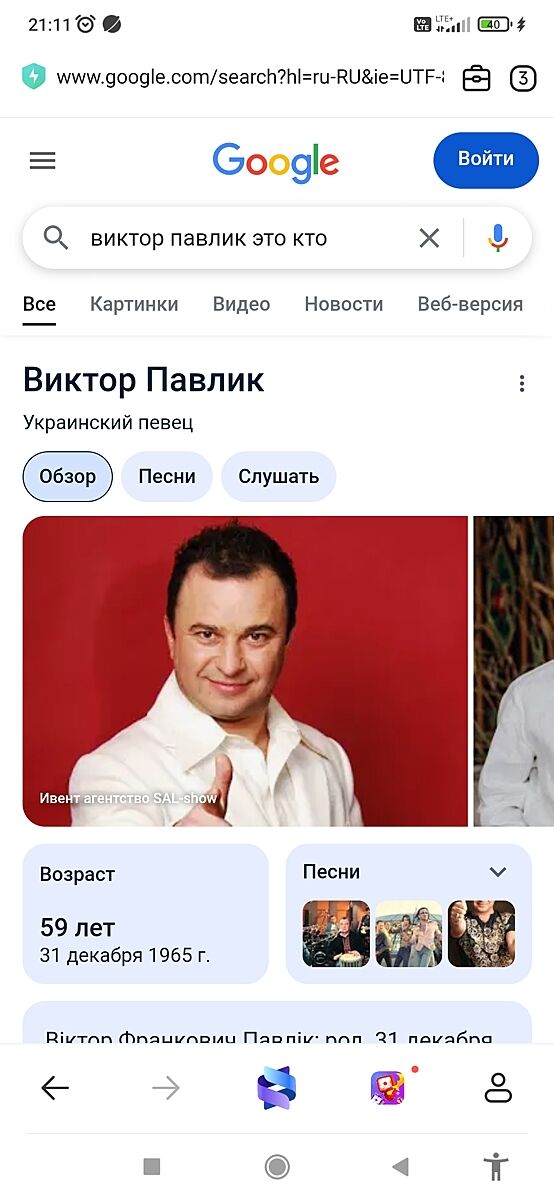554x1200 pixels.
Task: Switch to the Картинки tab
Action: 134,304
